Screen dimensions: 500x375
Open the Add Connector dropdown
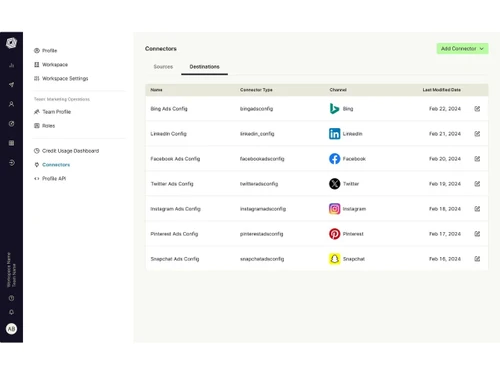click(462, 49)
